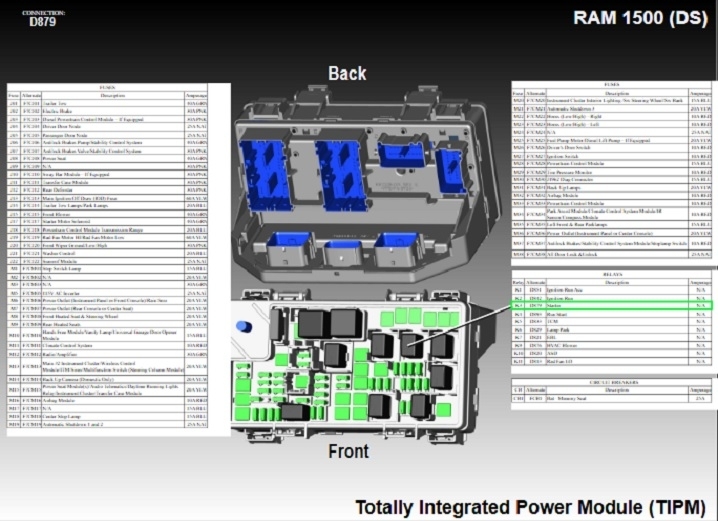Select the Tire Pressure Monitor fuse row
718x521 pixels.
612,173
